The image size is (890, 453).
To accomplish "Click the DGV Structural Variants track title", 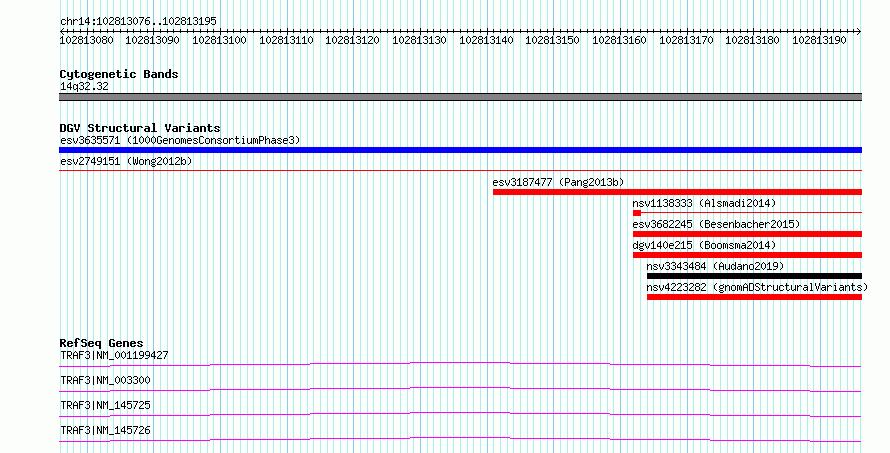I will point(140,128).
